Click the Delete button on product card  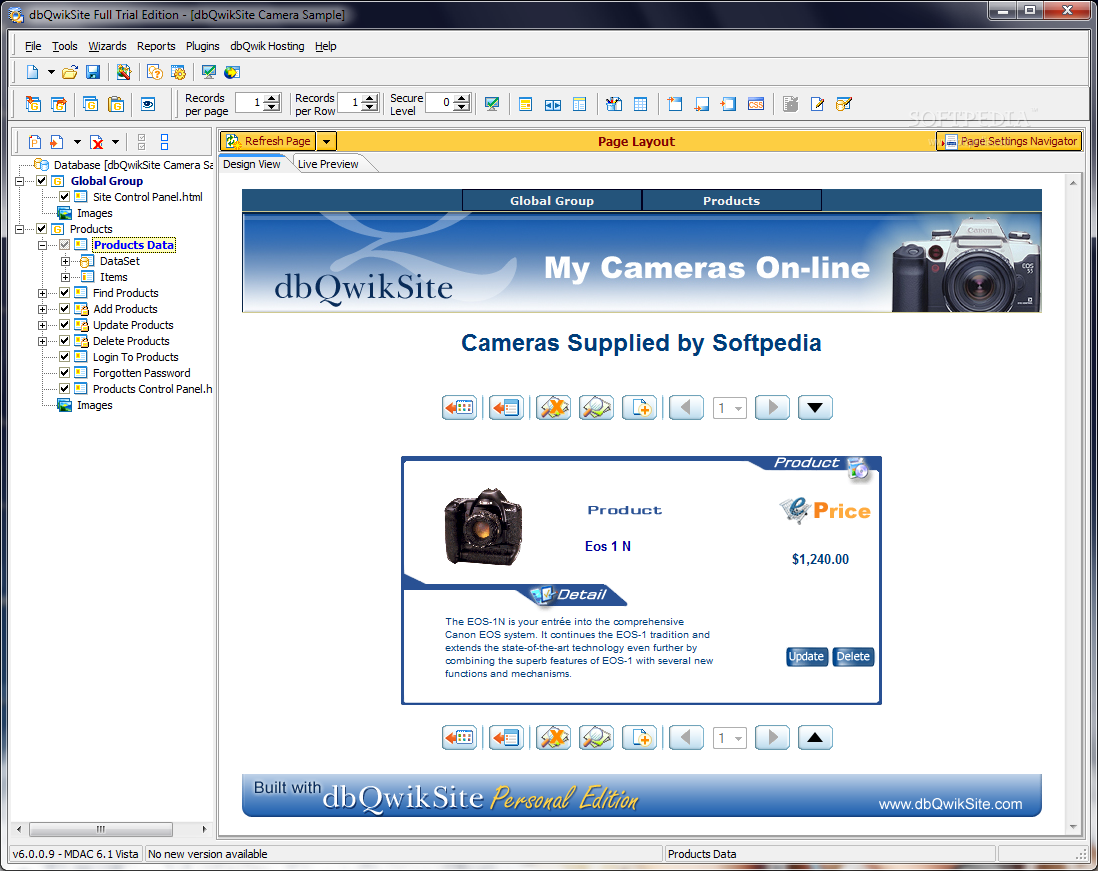(x=853, y=657)
